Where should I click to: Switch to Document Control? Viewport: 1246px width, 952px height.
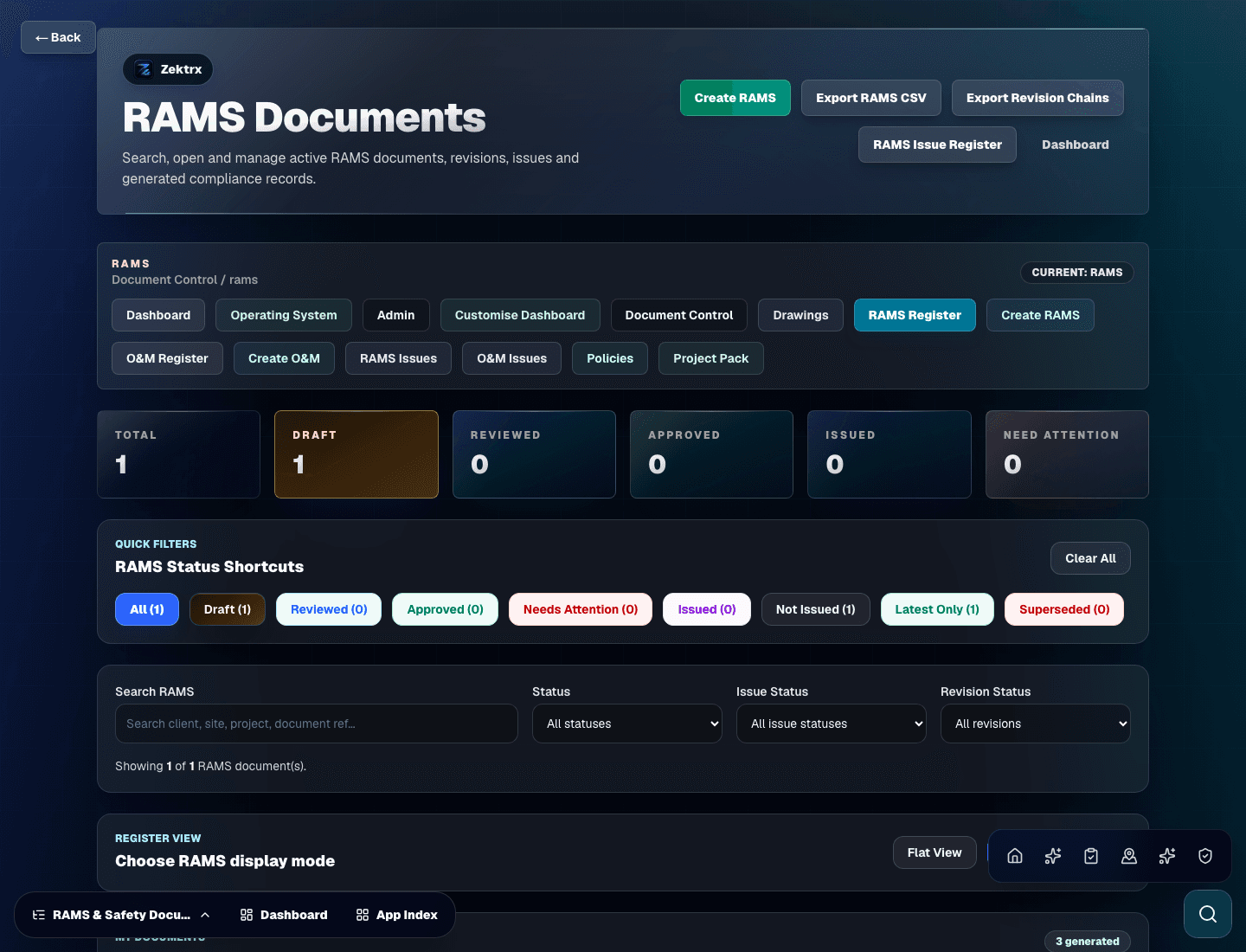point(679,315)
